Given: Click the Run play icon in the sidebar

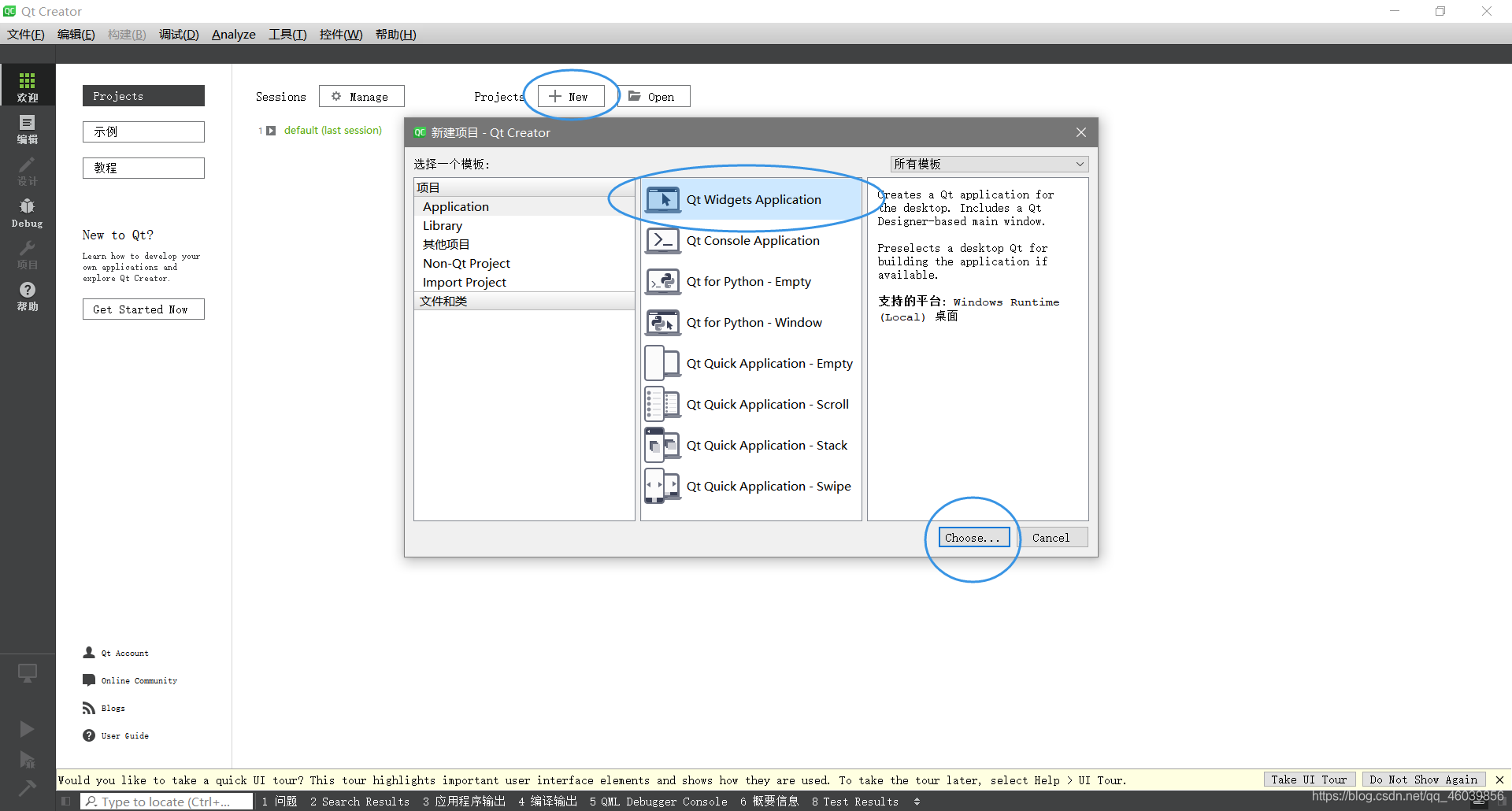Looking at the screenshot, I should click(x=27, y=729).
